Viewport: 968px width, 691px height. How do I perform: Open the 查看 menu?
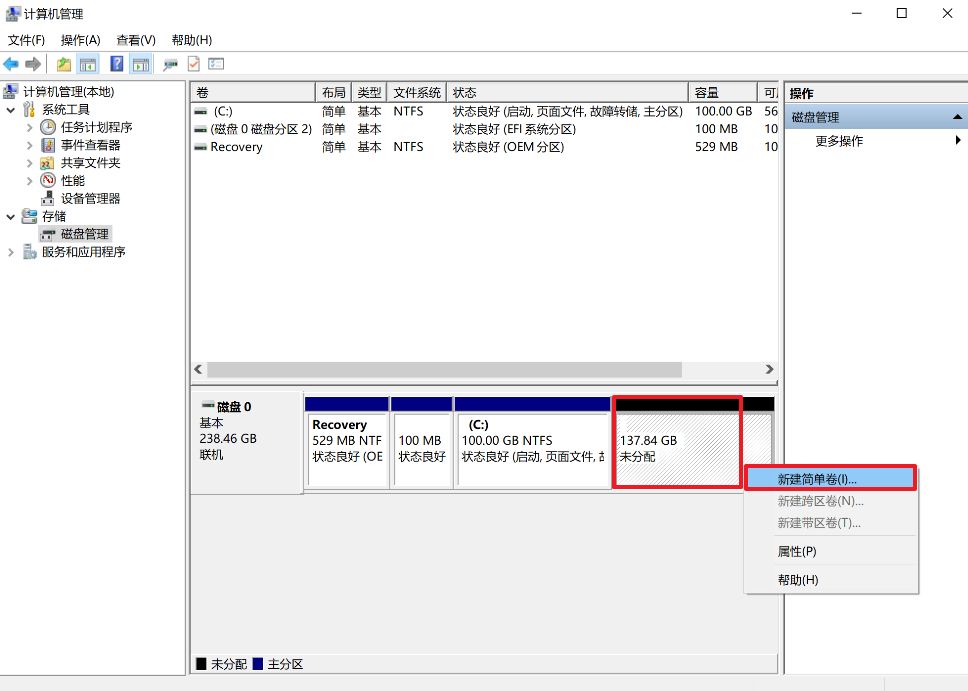coord(135,40)
